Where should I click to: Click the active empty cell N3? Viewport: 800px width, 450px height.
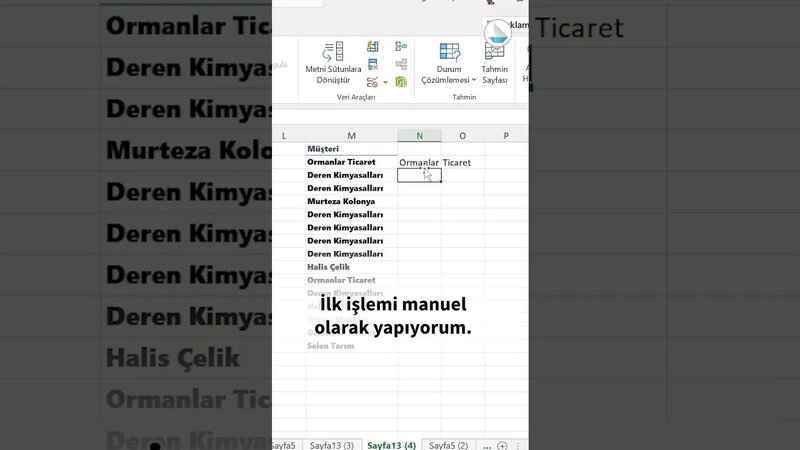point(419,176)
